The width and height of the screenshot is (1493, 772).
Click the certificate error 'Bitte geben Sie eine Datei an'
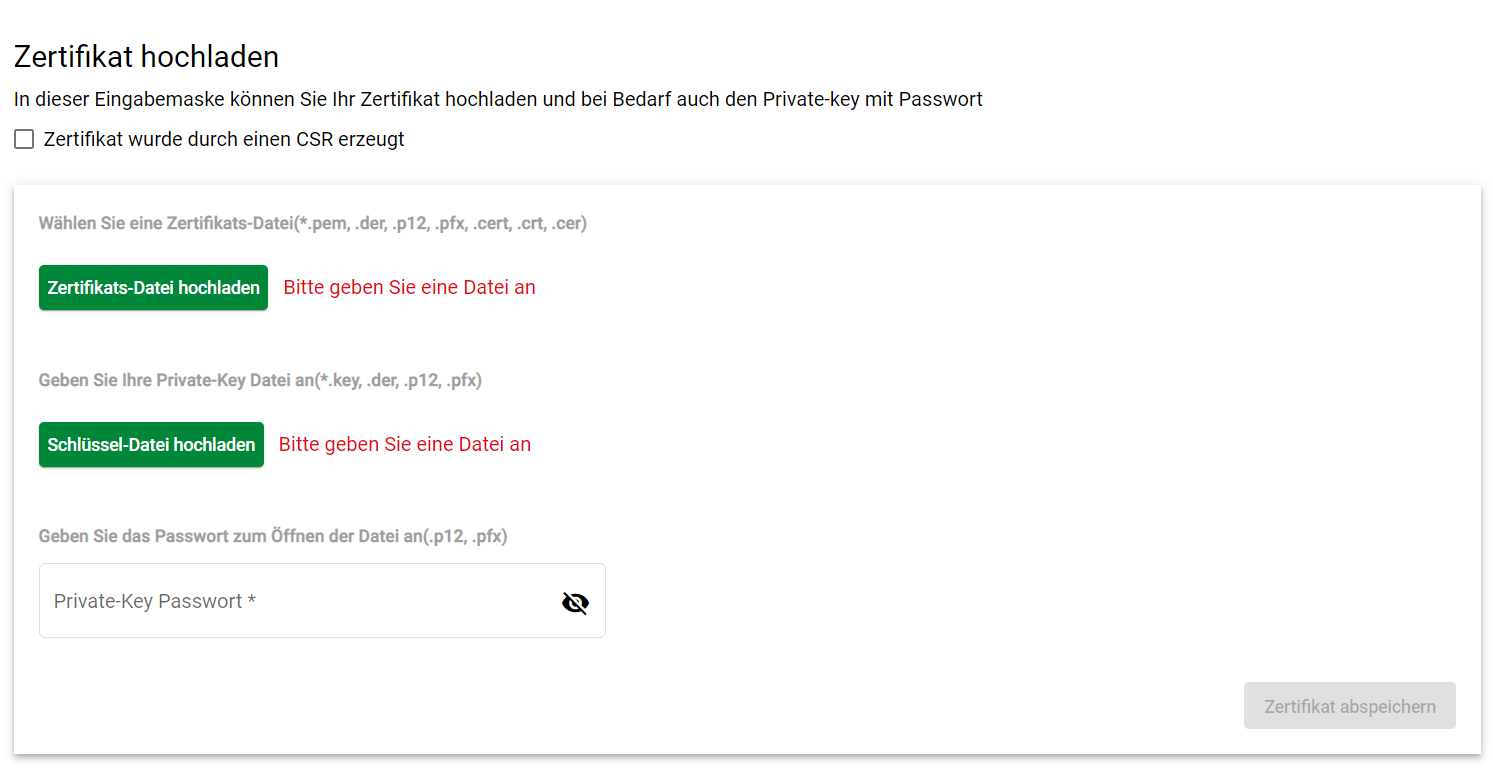tap(409, 287)
